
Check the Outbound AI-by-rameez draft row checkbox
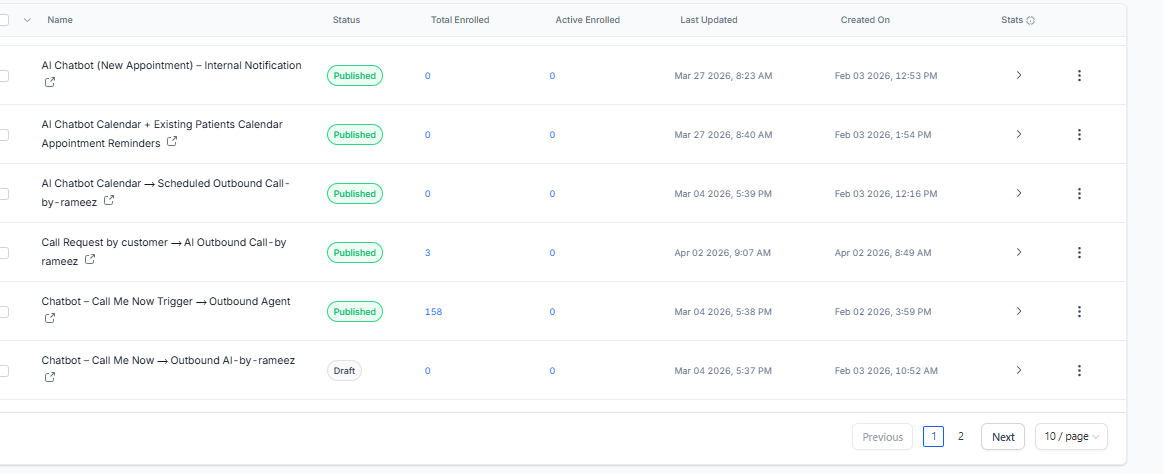coord(4,371)
